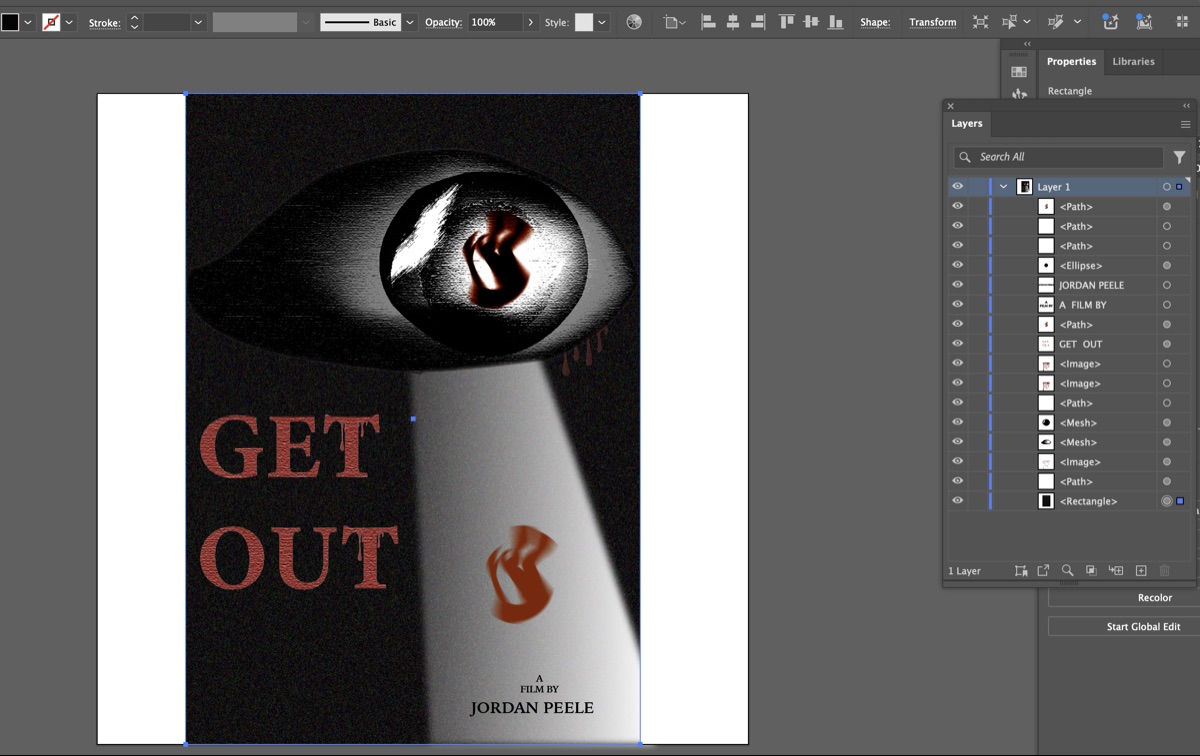This screenshot has width=1200, height=756.
Task: Click the horizontal align right icon
Action: coord(758,22)
